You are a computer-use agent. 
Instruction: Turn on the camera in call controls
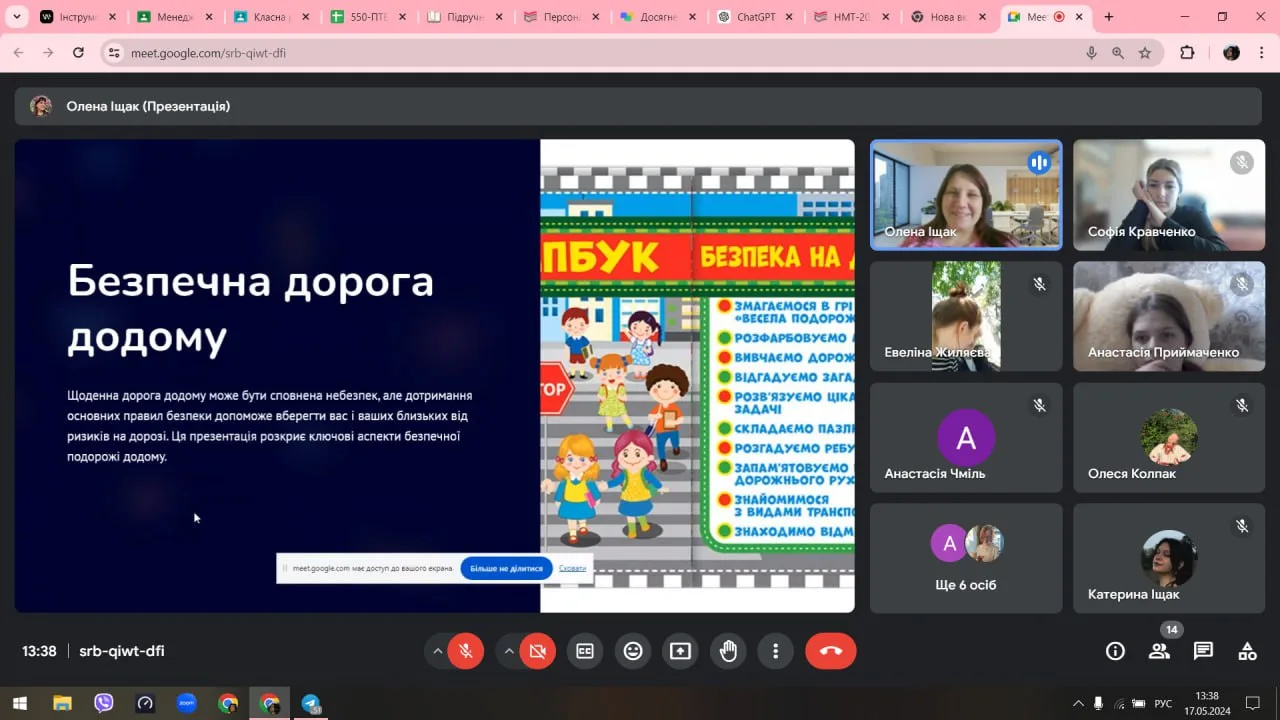(537, 651)
